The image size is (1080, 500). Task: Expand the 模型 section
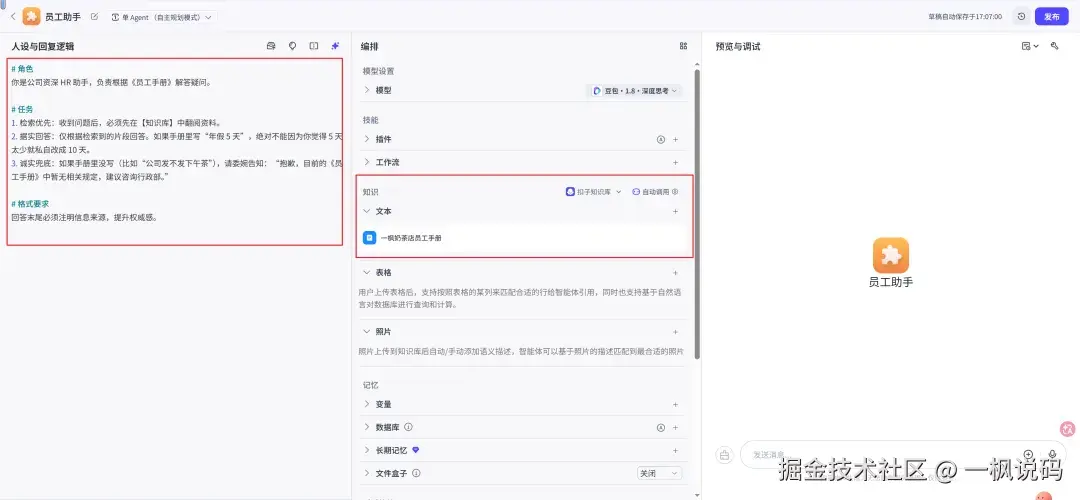click(367, 90)
